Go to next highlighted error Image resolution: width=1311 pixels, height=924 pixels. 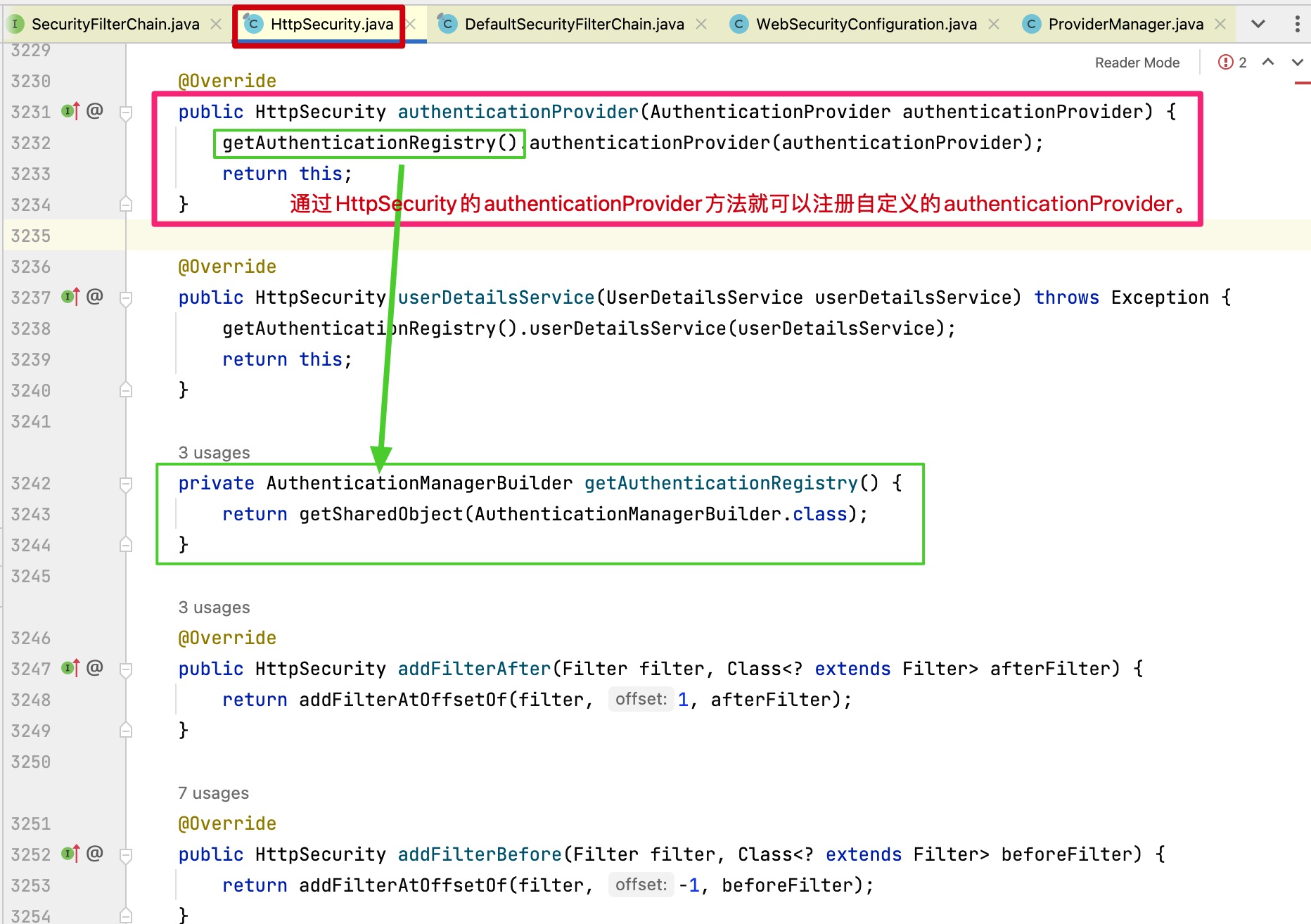pos(1298,62)
